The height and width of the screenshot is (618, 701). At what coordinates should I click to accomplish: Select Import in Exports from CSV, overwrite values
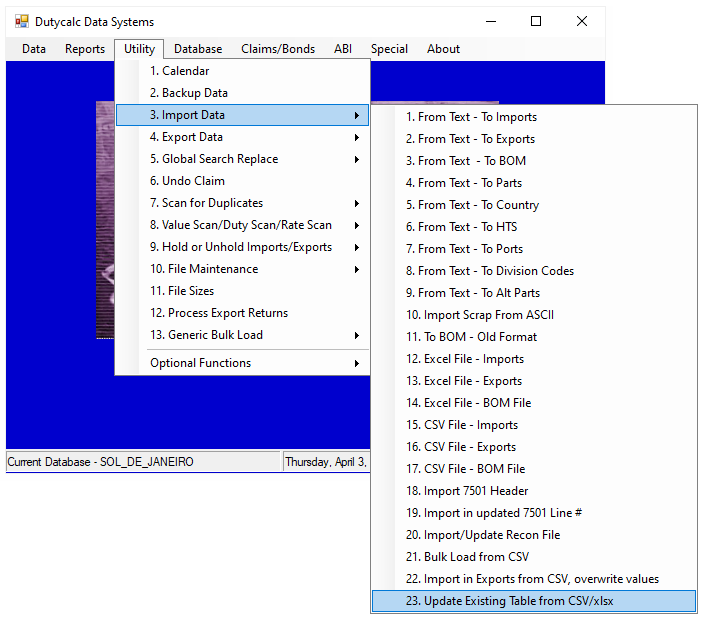tap(534, 579)
